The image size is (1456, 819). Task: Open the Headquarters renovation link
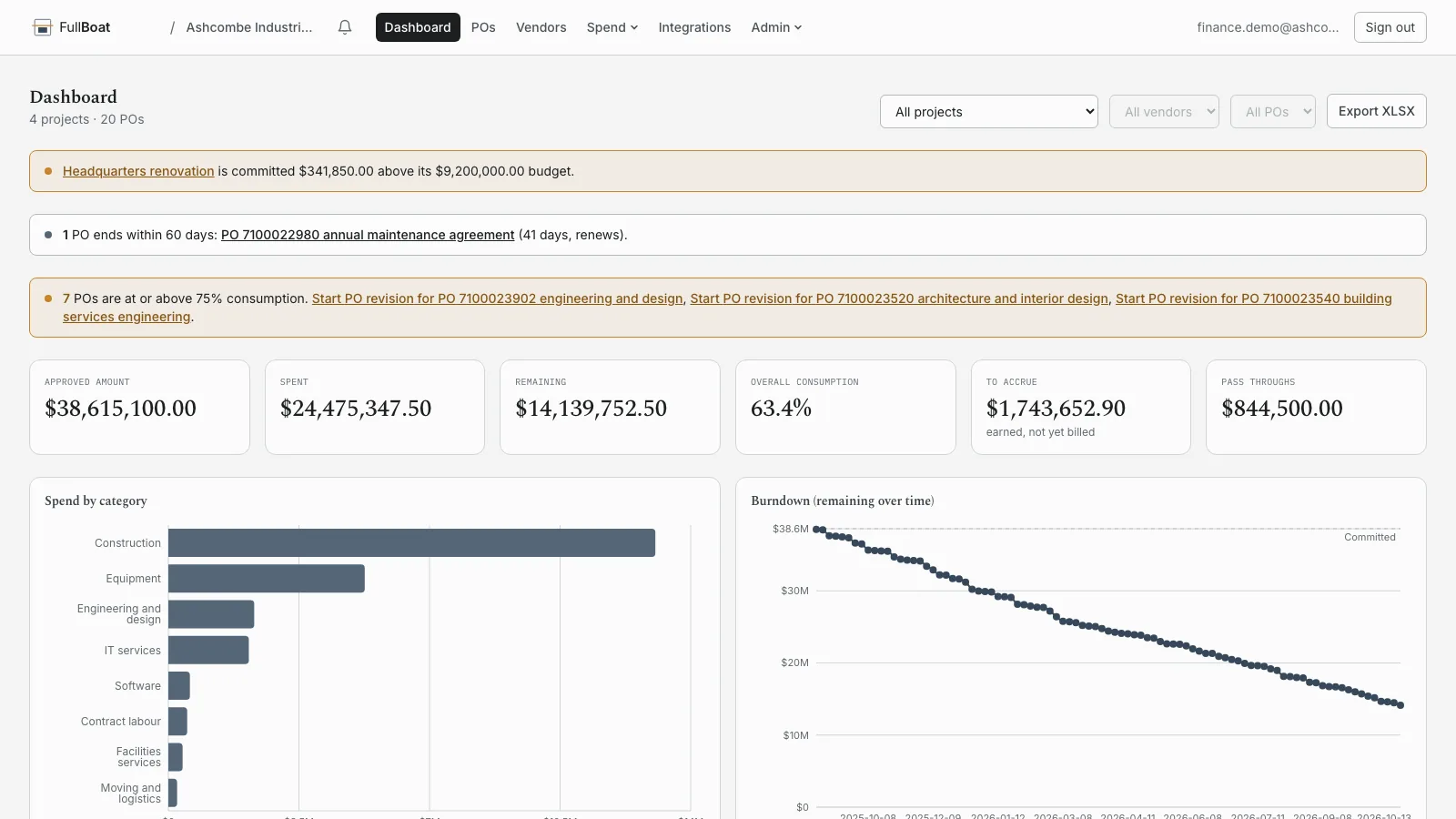138,171
